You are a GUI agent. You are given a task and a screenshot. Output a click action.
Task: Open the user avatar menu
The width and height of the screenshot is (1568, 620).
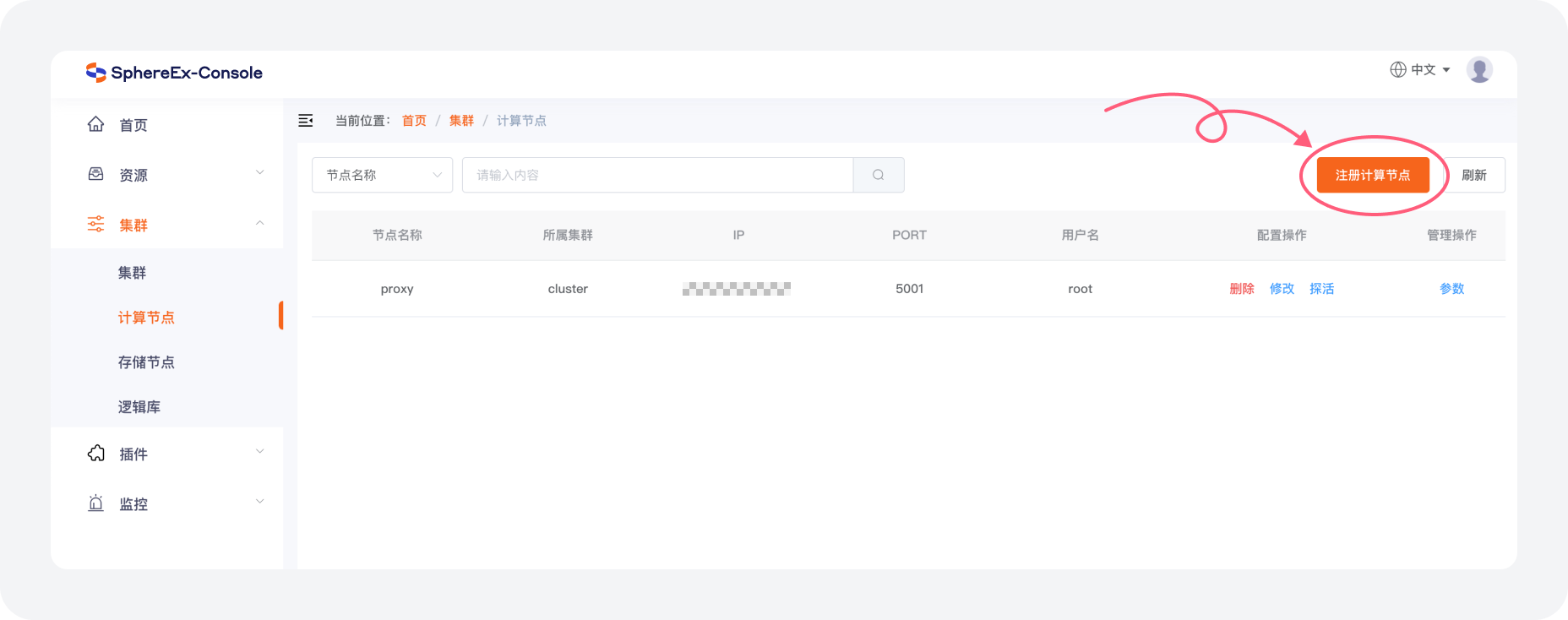point(1479,70)
